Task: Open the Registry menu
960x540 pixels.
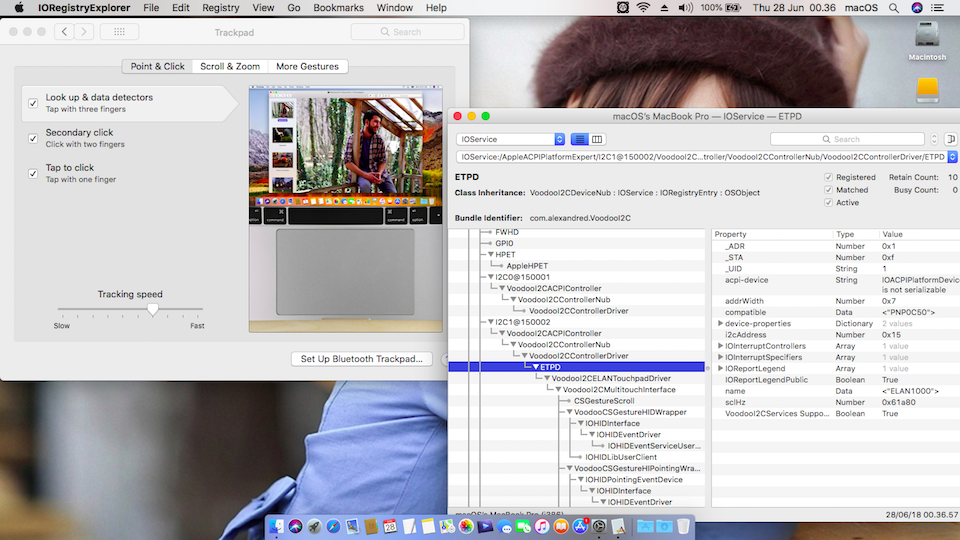Action: pyautogui.click(x=220, y=7)
